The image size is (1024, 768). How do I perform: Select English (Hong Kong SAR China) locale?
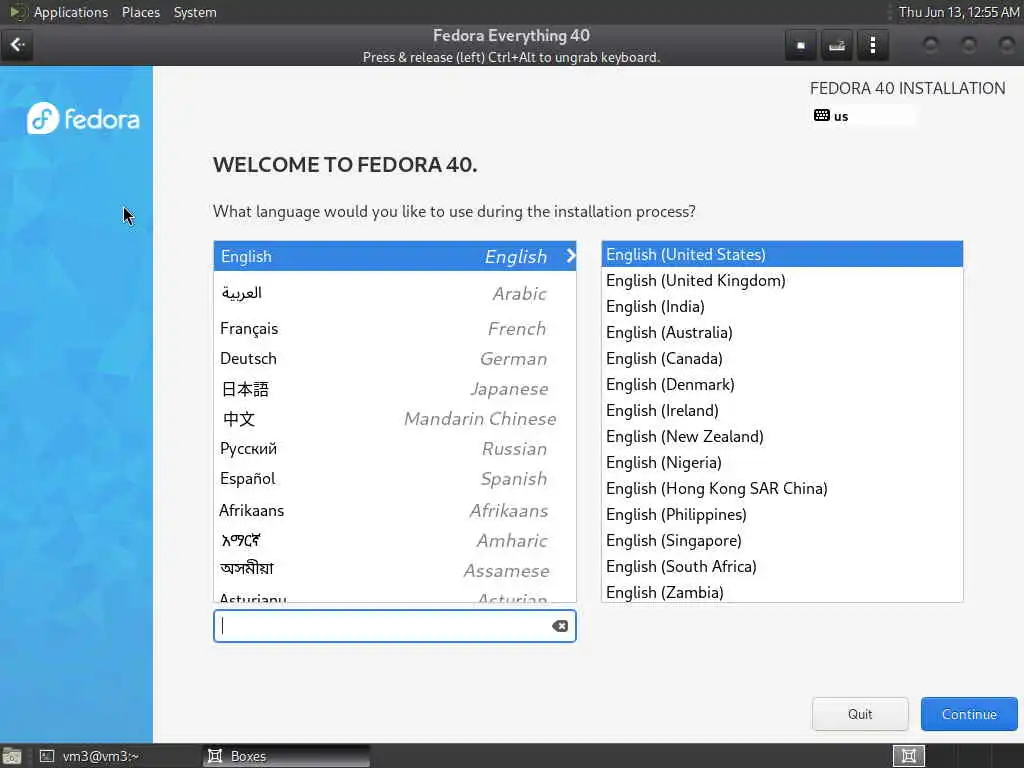coord(782,488)
